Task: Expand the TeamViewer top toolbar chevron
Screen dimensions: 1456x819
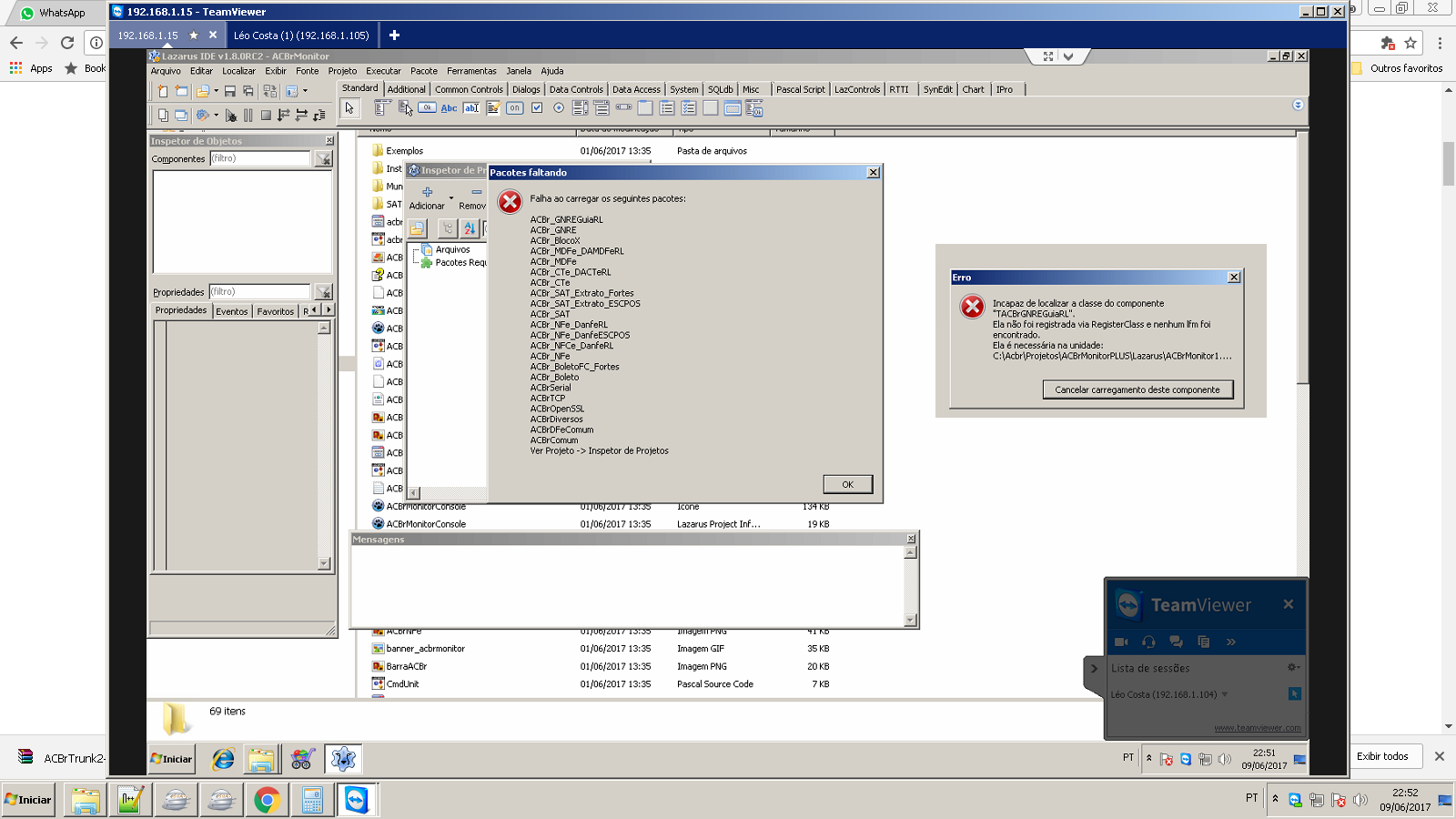Action: pos(1068,56)
